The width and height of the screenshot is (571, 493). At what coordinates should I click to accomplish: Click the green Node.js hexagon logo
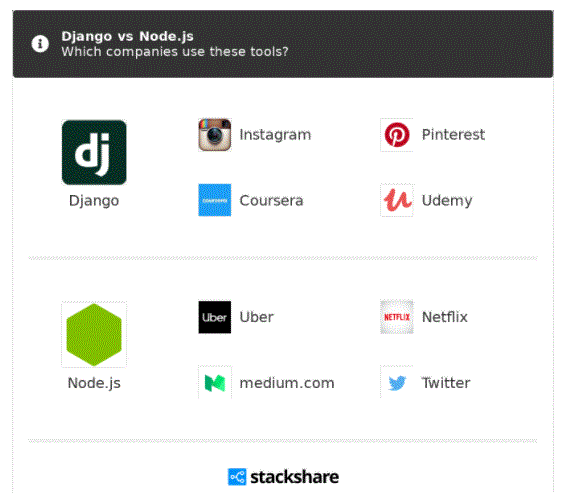click(x=94, y=334)
